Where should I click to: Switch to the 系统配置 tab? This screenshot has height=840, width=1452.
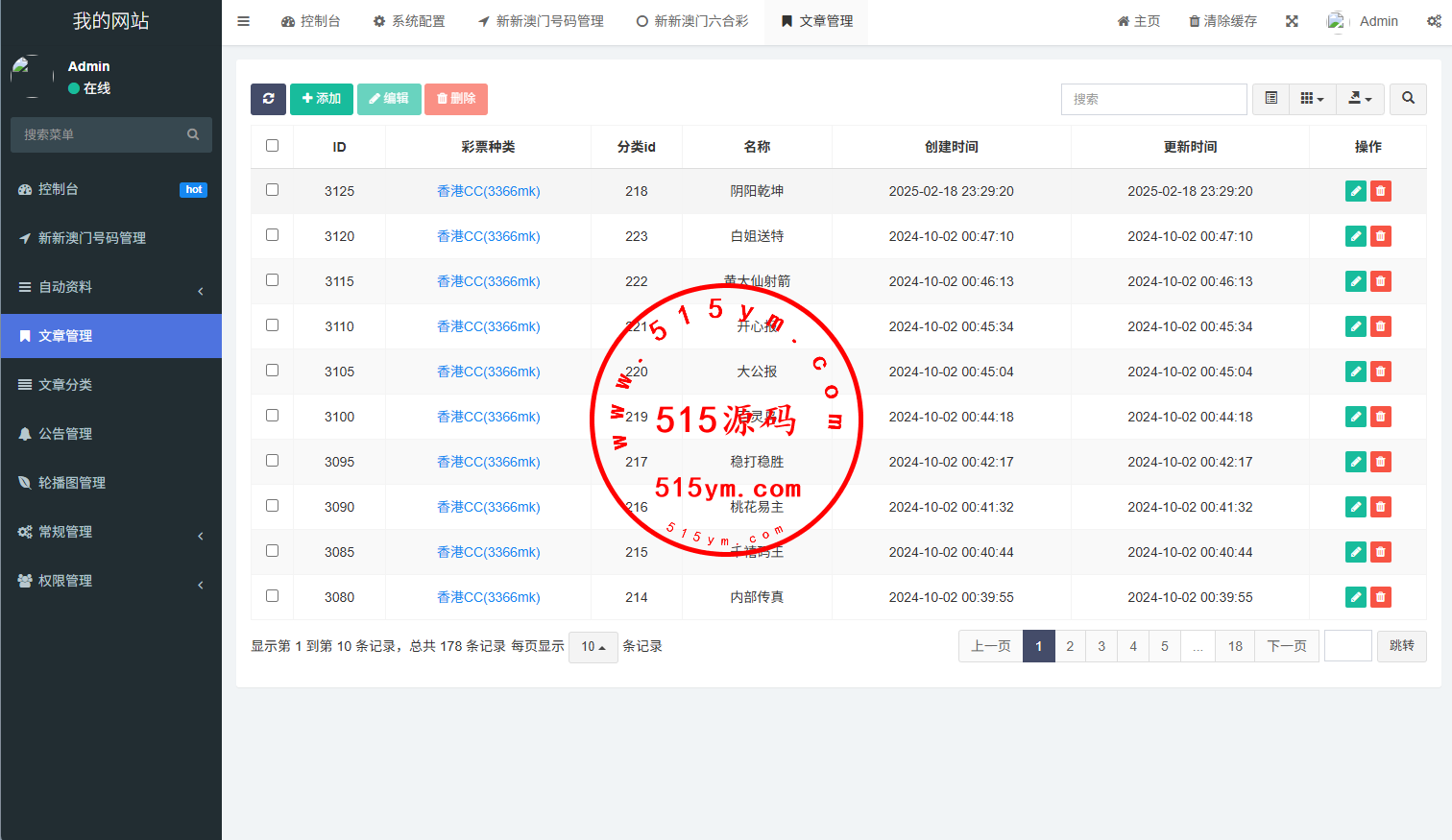click(409, 21)
